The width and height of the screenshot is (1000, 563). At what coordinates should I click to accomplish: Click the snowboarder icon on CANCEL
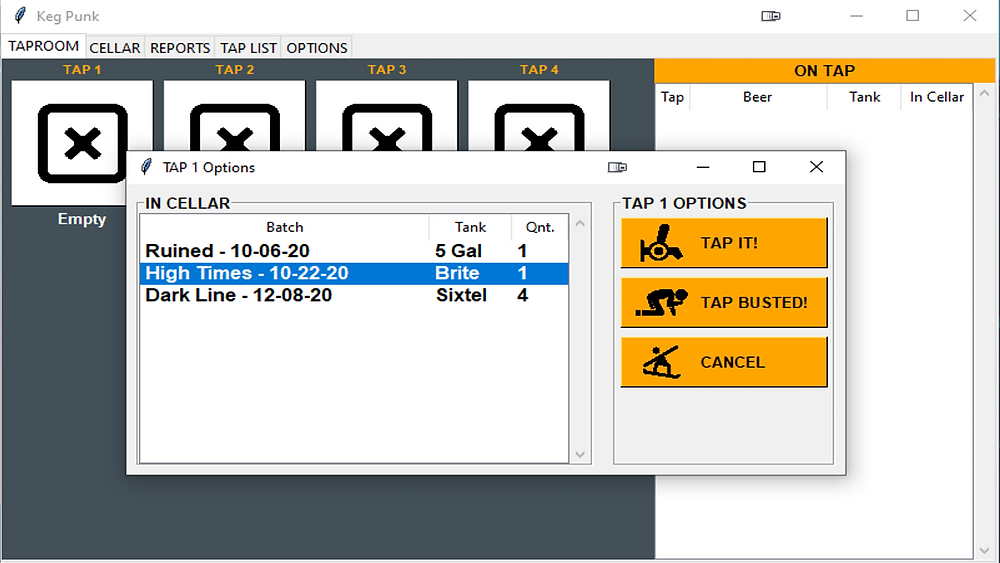[x=661, y=362]
